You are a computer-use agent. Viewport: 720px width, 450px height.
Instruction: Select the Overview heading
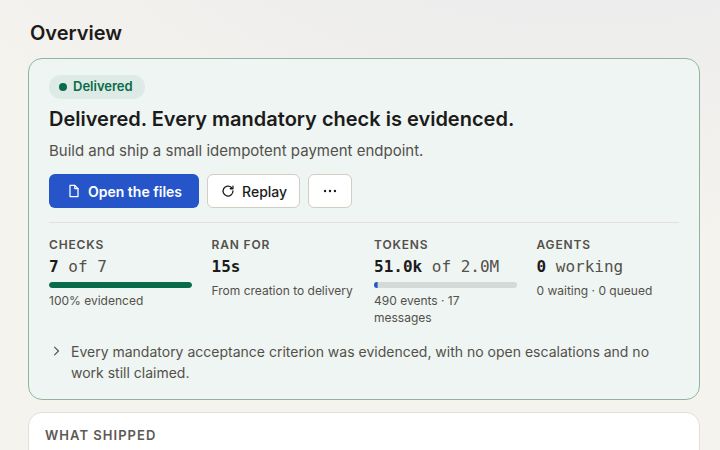76,33
